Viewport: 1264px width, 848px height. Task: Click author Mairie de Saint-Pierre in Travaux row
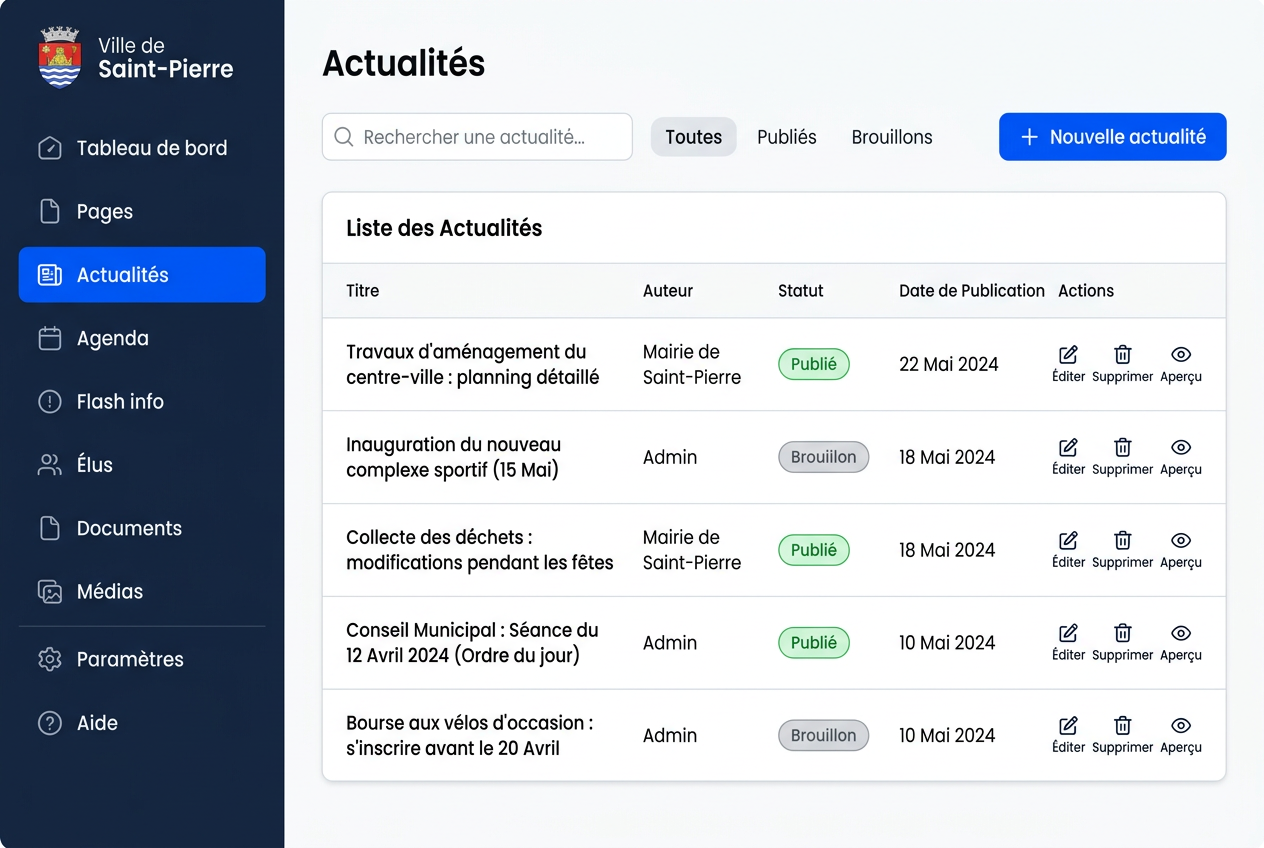pos(692,364)
